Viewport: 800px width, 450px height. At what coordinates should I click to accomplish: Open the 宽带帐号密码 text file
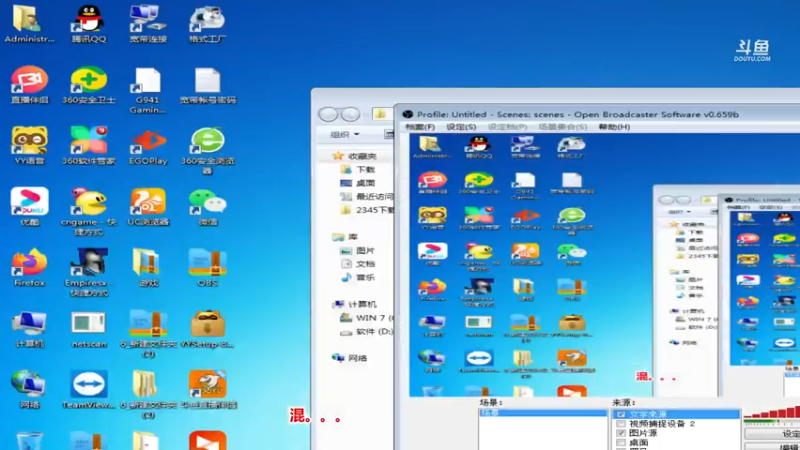pos(207,85)
